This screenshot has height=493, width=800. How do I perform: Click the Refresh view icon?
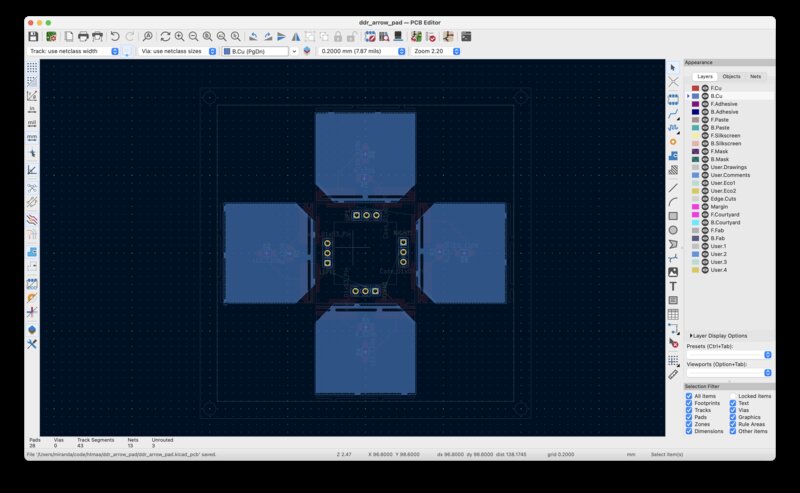click(165, 36)
